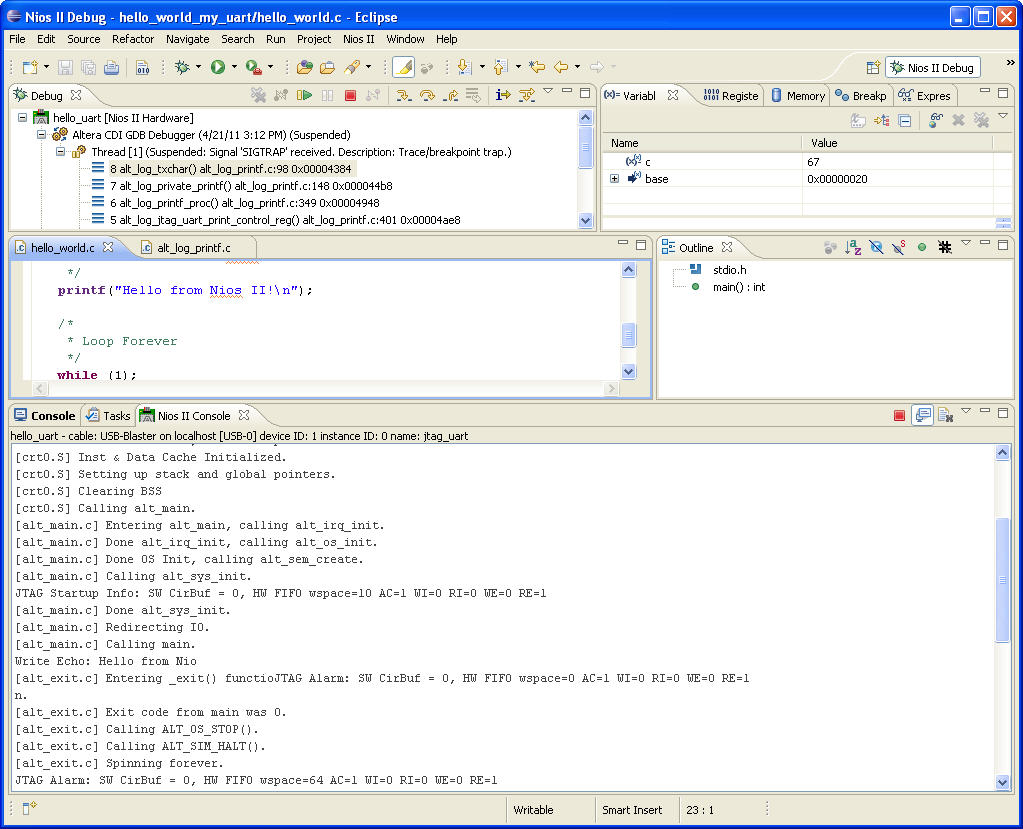This screenshot has width=1023, height=829.
Task: Click the Step Into debug icon
Action: pyautogui.click(x=404, y=95)
